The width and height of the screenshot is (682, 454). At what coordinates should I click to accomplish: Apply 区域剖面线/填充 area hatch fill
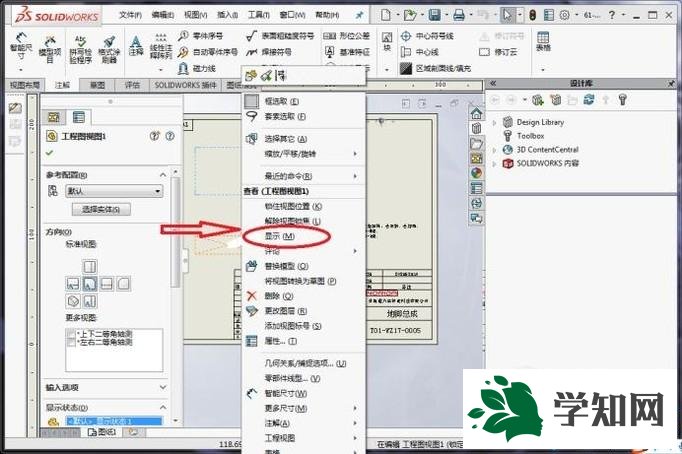435,68
